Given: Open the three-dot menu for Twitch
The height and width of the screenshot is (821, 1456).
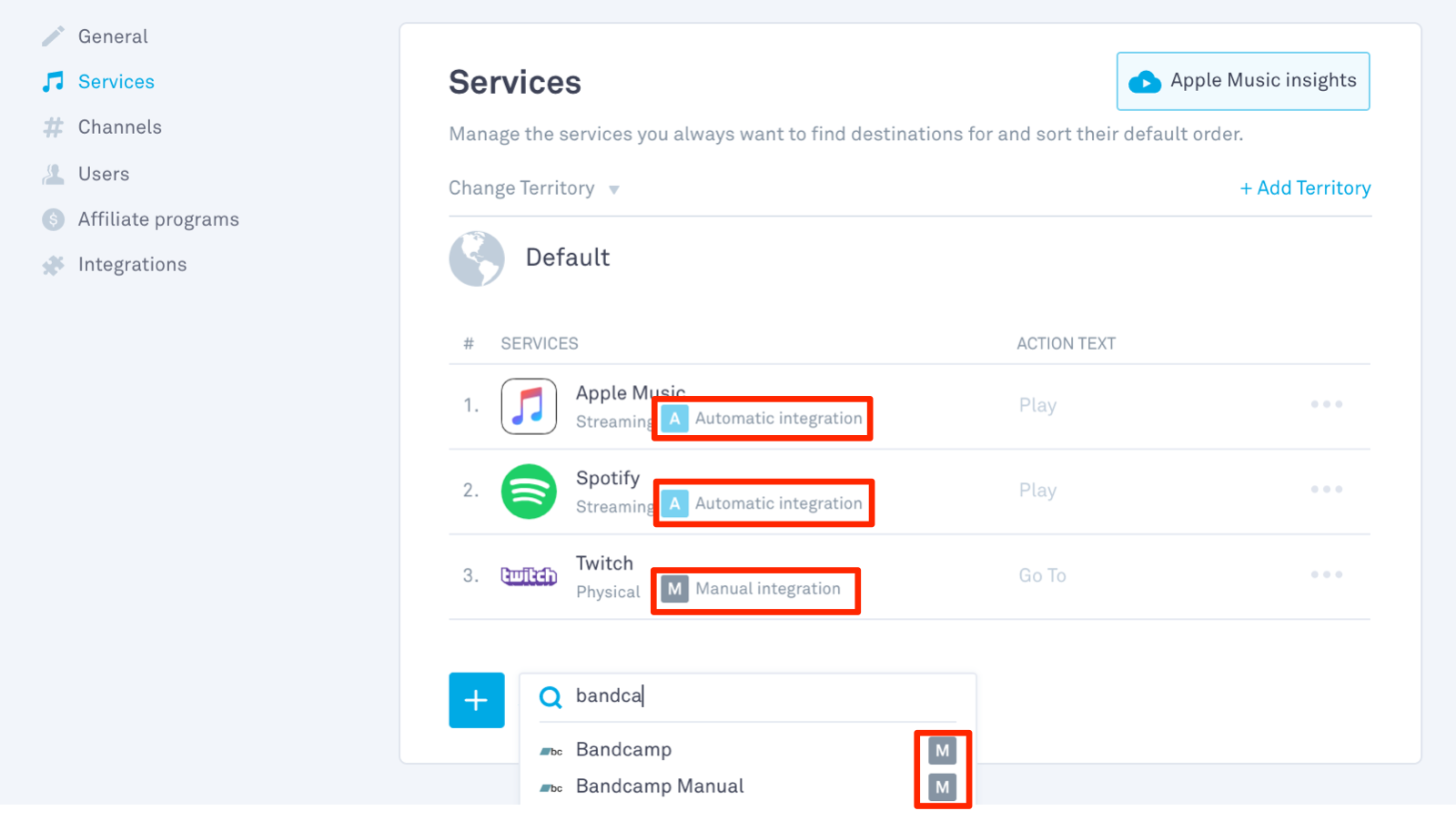Looking at the screenshot, I should 1326,574.
